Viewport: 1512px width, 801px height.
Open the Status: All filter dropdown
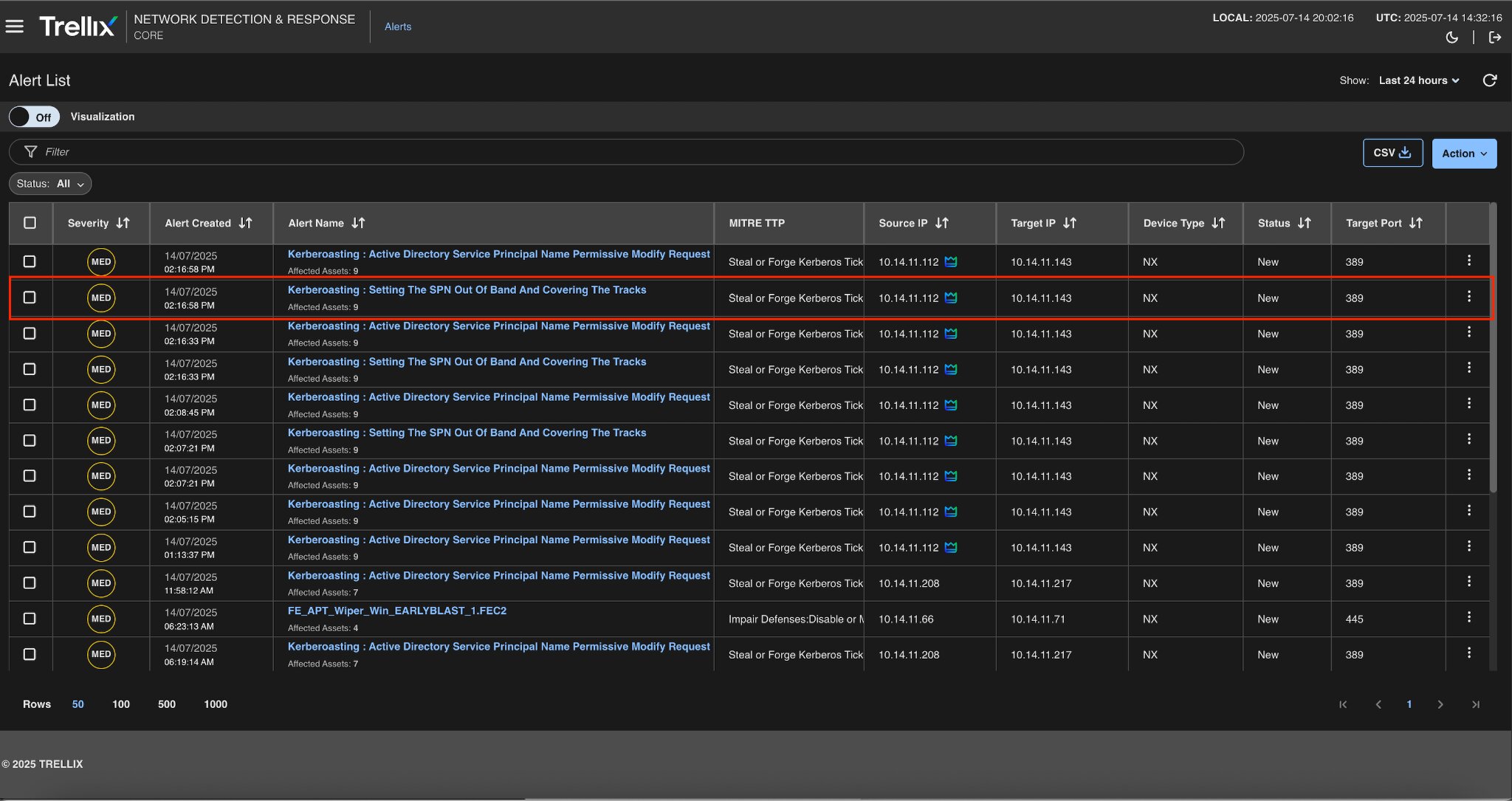point(50,184)
